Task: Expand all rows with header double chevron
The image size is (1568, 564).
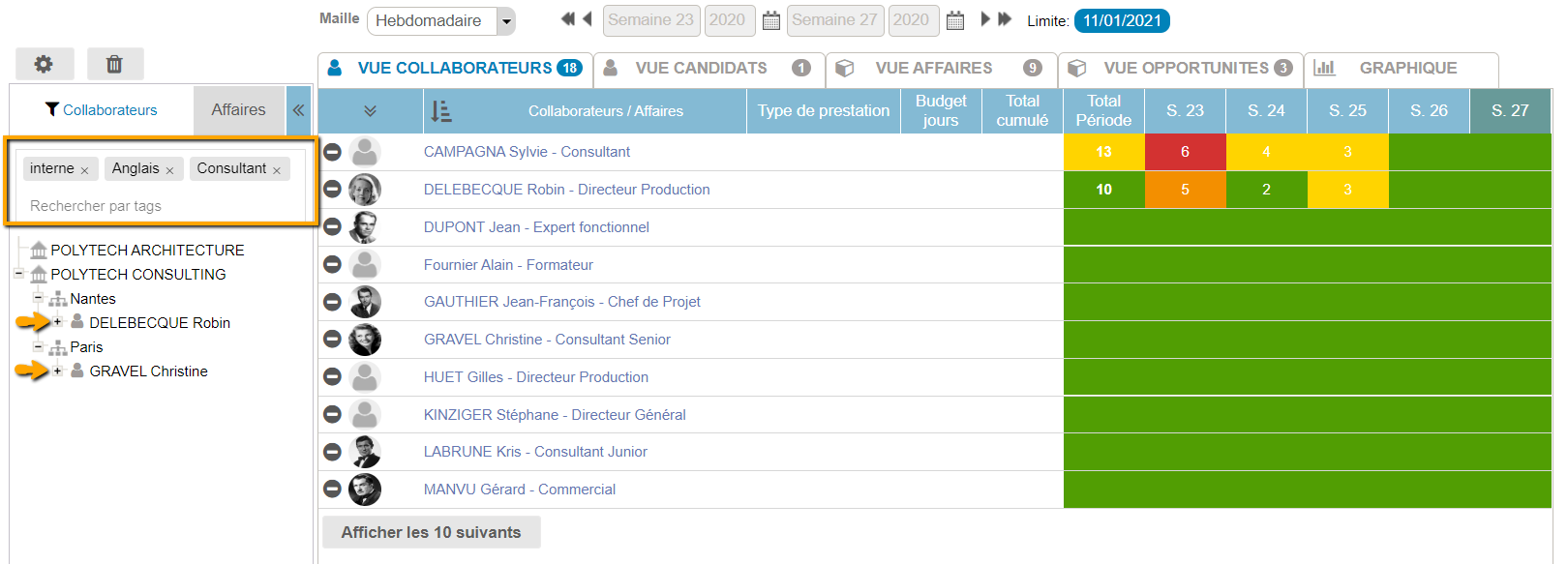Action: pyautogui.click(x=370, y=111)
